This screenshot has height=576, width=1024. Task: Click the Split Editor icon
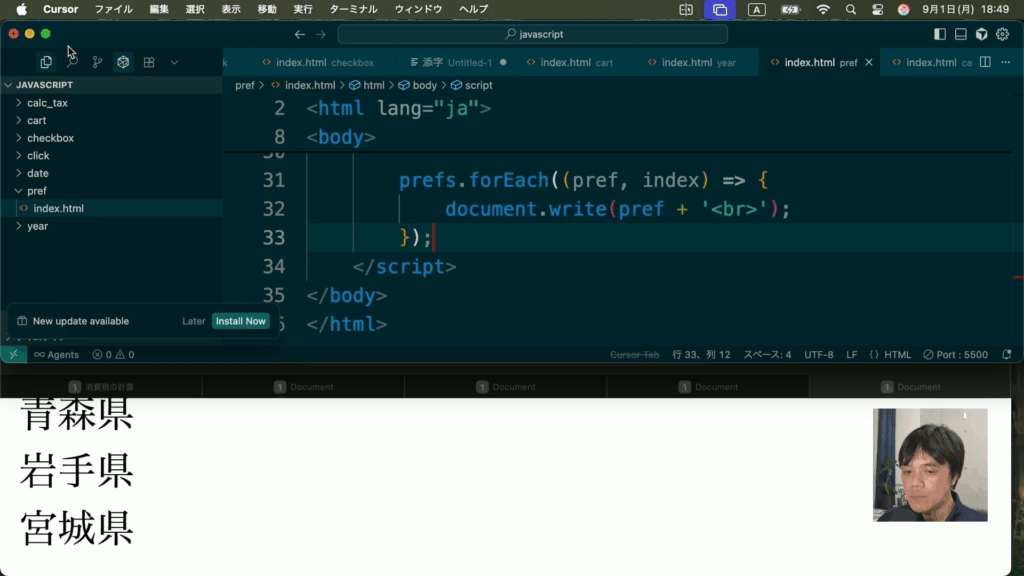[985, 62]
